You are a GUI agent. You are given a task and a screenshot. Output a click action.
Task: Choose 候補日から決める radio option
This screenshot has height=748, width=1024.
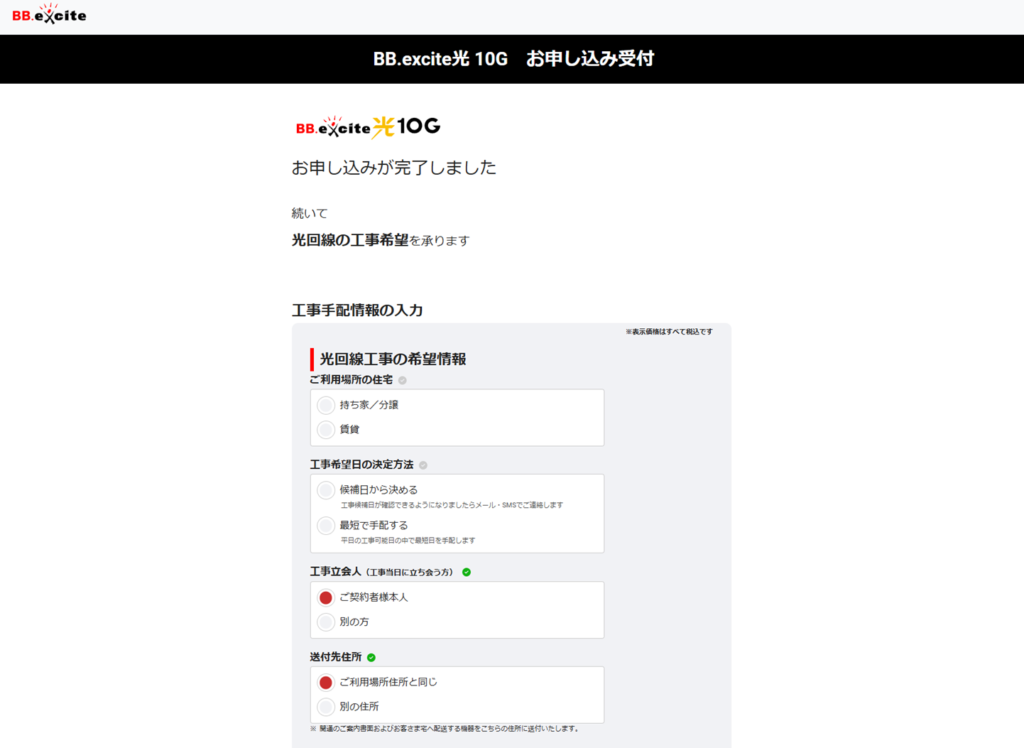click(x=326, y=490)
